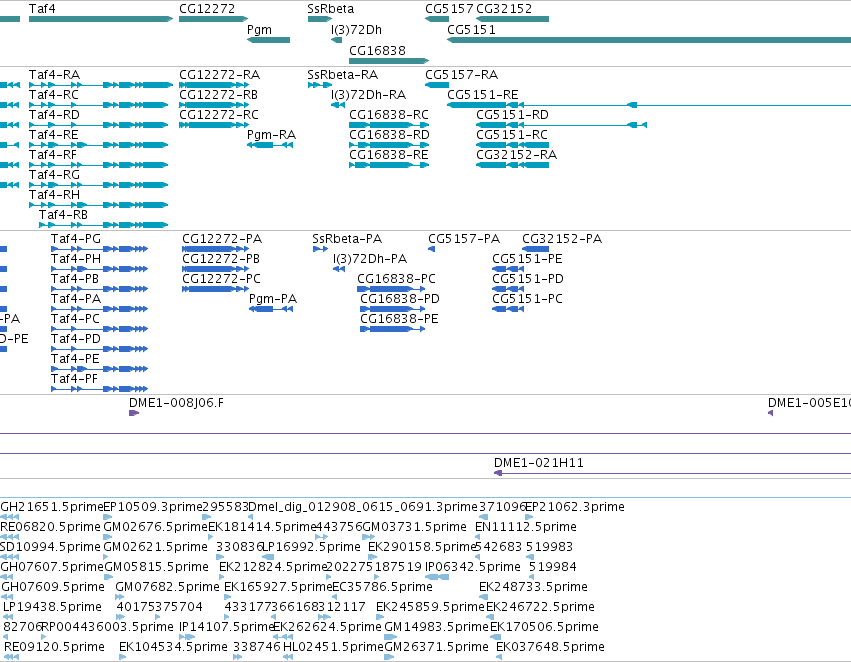Click the CG16838 gene bar
This screenshot has height=662, width=851.
pyautogui.click(x=389, y=61)
